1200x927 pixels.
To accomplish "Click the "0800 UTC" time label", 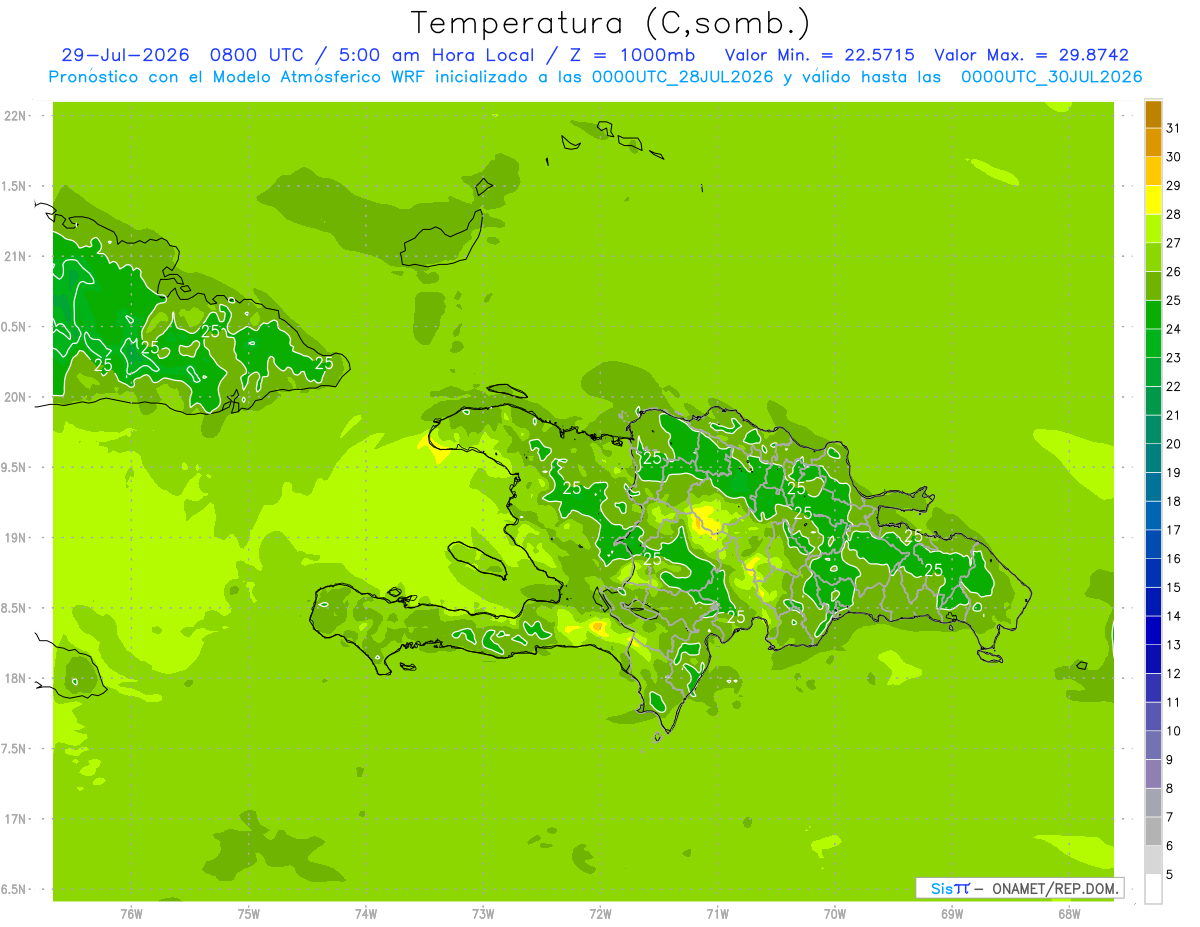I will [257, 56].
